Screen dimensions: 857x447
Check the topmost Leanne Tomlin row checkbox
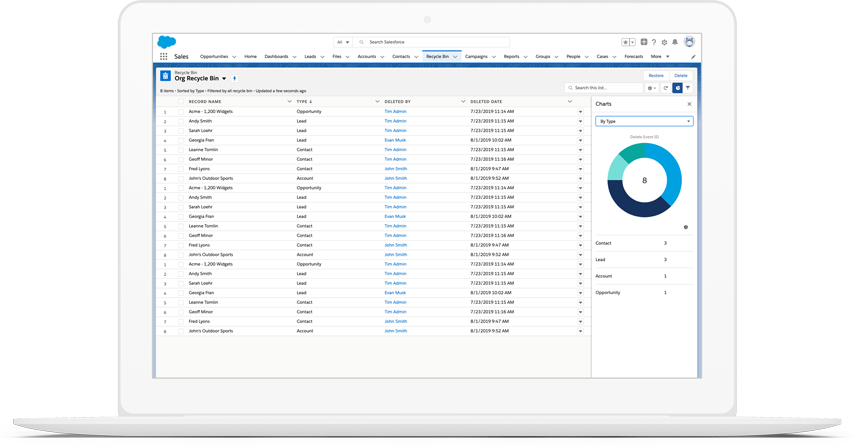181,150
